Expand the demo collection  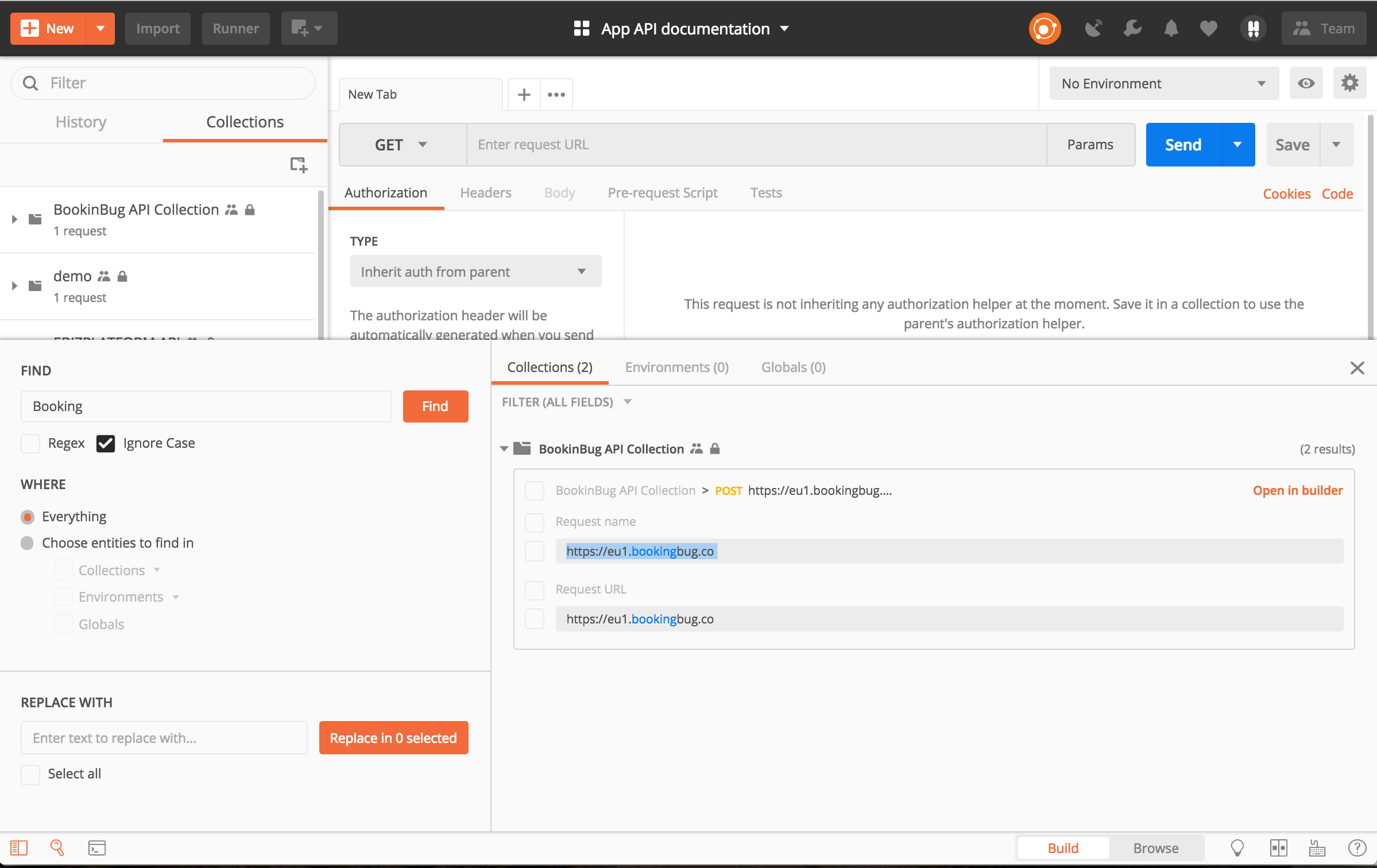(14, 286)
